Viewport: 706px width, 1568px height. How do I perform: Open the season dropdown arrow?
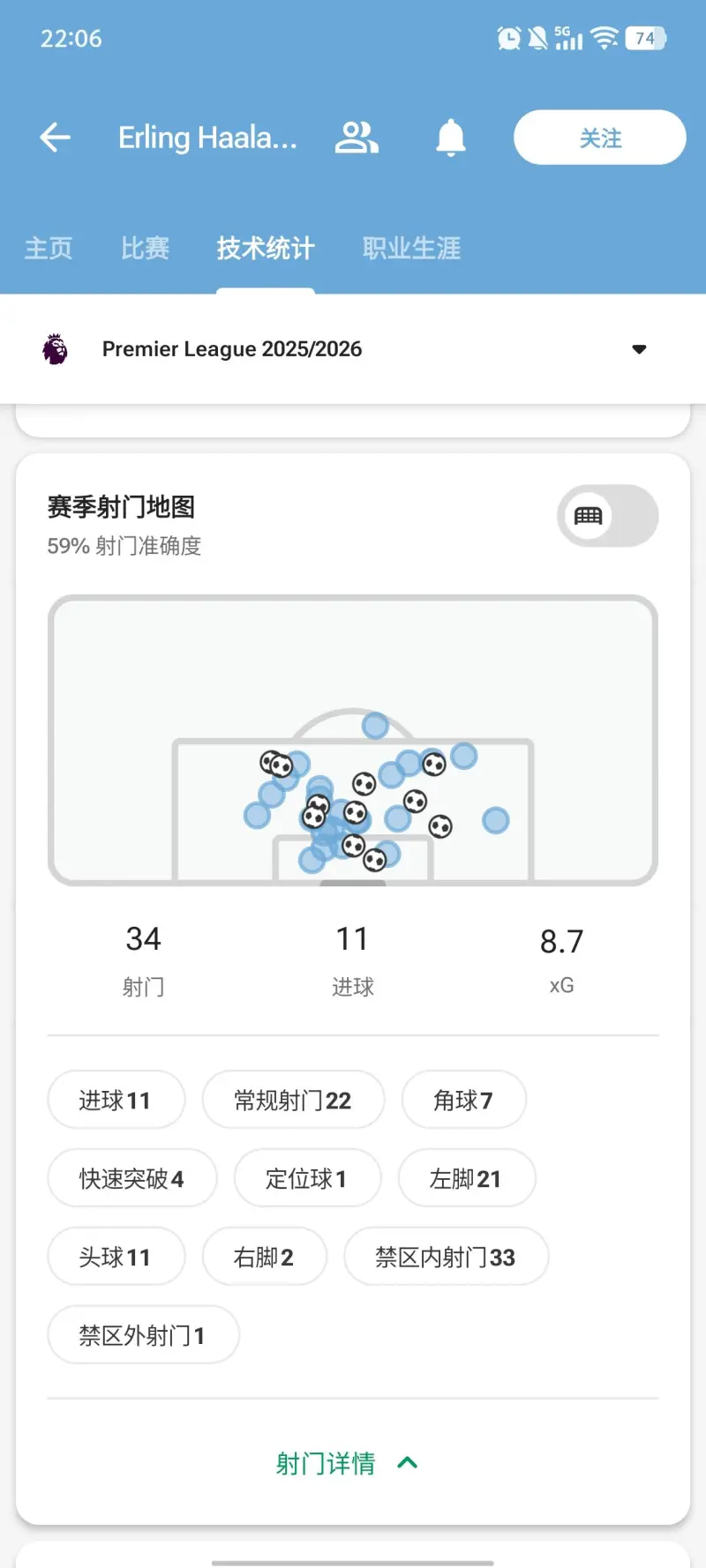(x=640, y=349)
